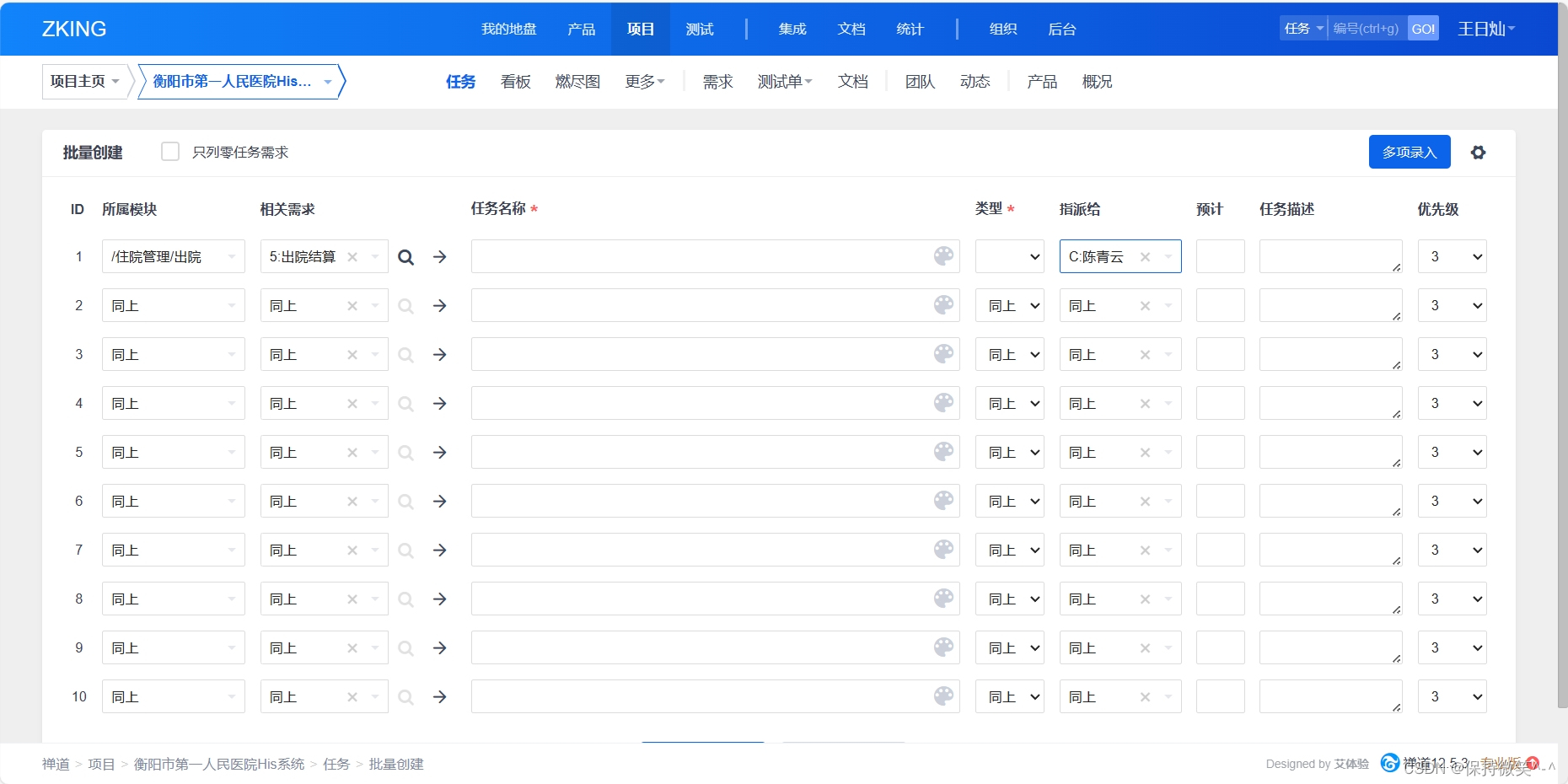Open the color palette for row 8 task name
This screenshot has width=1568, height=784.
[944, 599]
